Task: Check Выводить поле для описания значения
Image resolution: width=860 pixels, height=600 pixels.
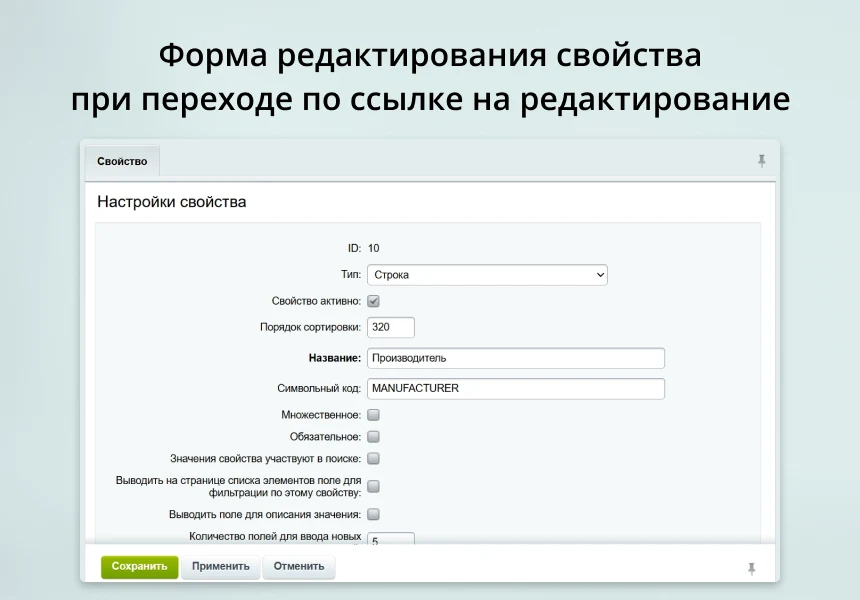Action: [x=374, y=514]
